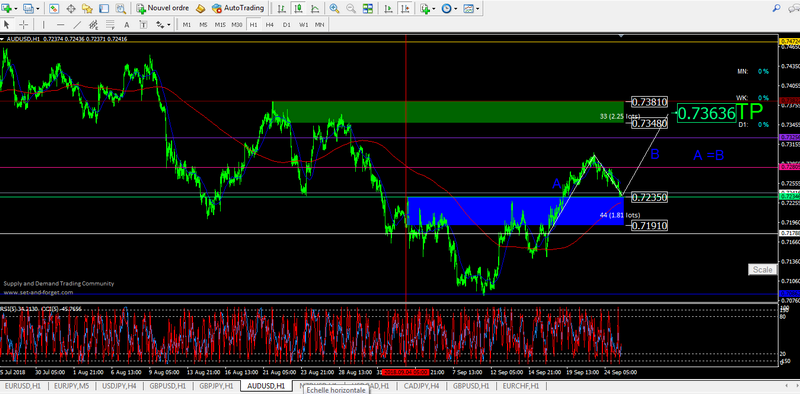The height and width of the screenshot is (394, 800).
Task: Toggle the AutoTrading button
Action: 238,8
